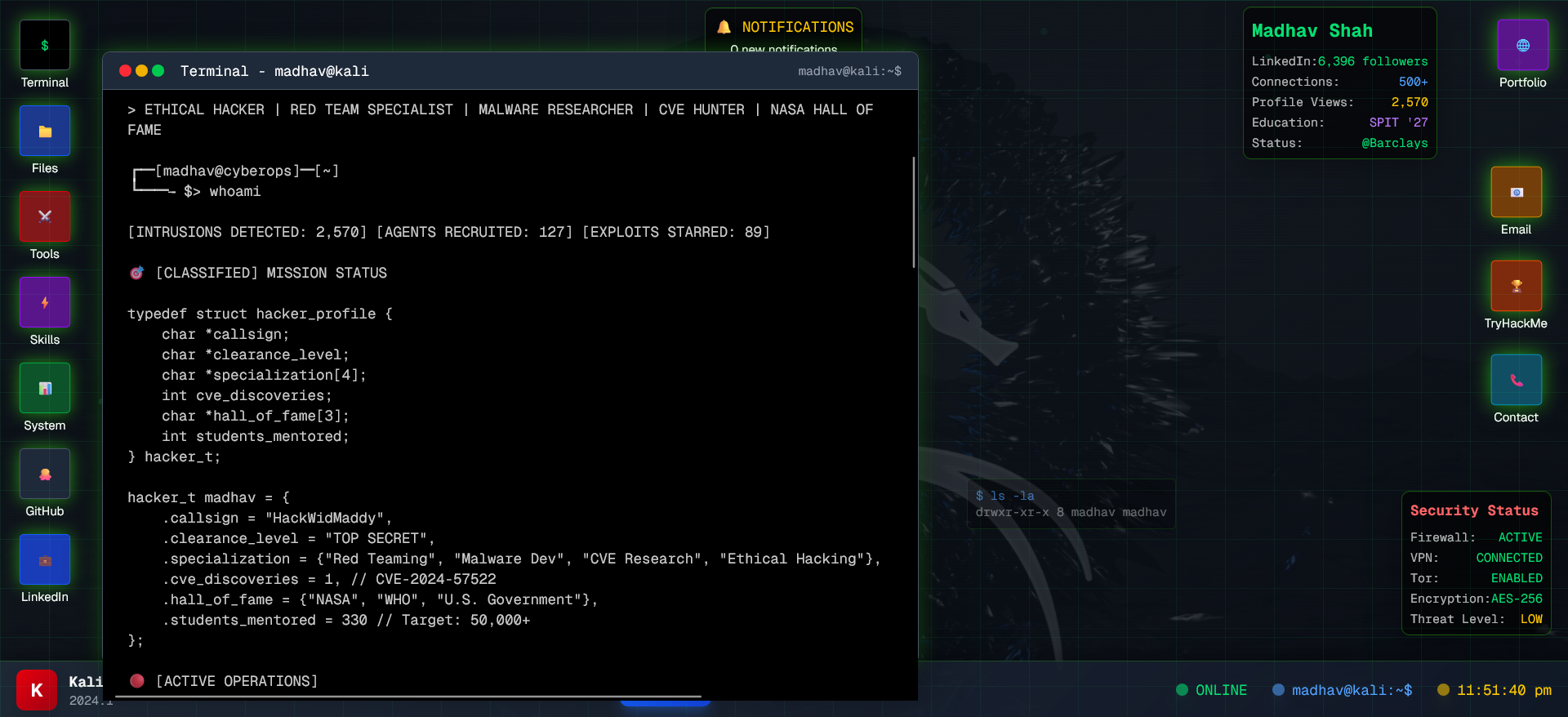Click the NOTIFICATIONS header
Screen dimensions: 1568x717
click(x=797, y=27)
